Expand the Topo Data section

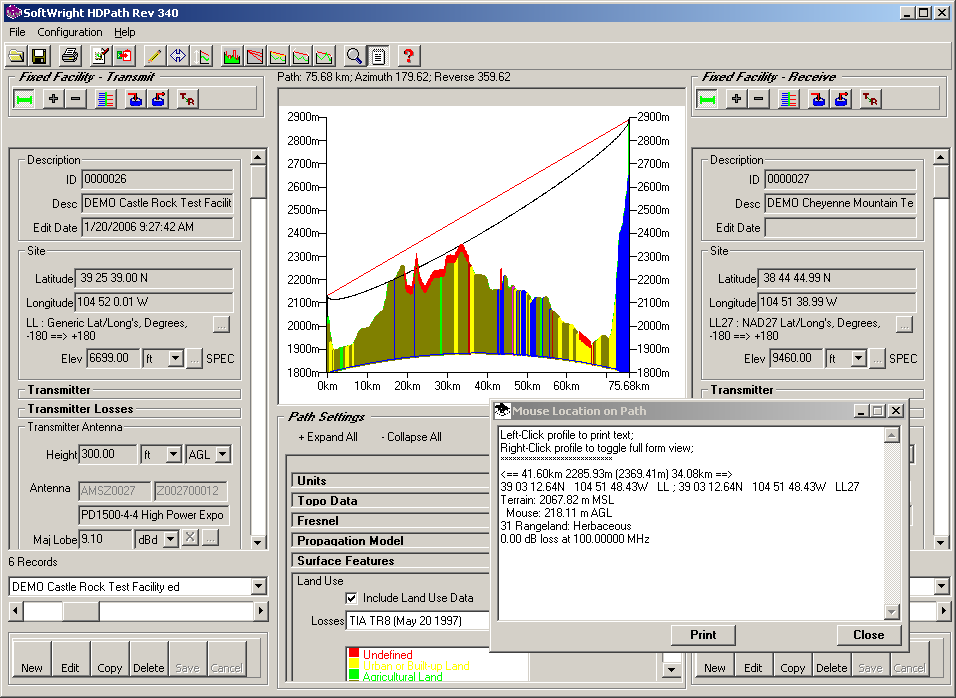pos(391,500)
